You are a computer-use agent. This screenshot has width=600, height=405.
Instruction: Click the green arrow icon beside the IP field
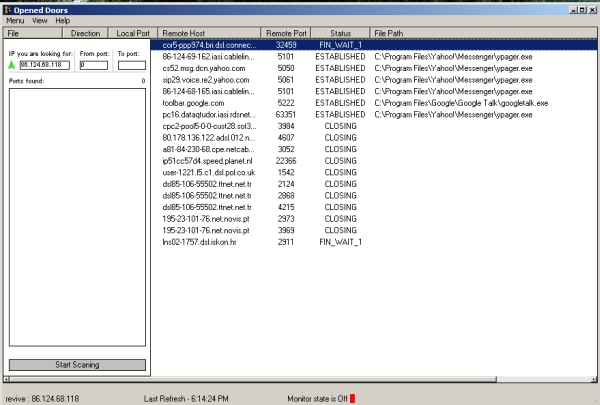(x=12, y=65)
